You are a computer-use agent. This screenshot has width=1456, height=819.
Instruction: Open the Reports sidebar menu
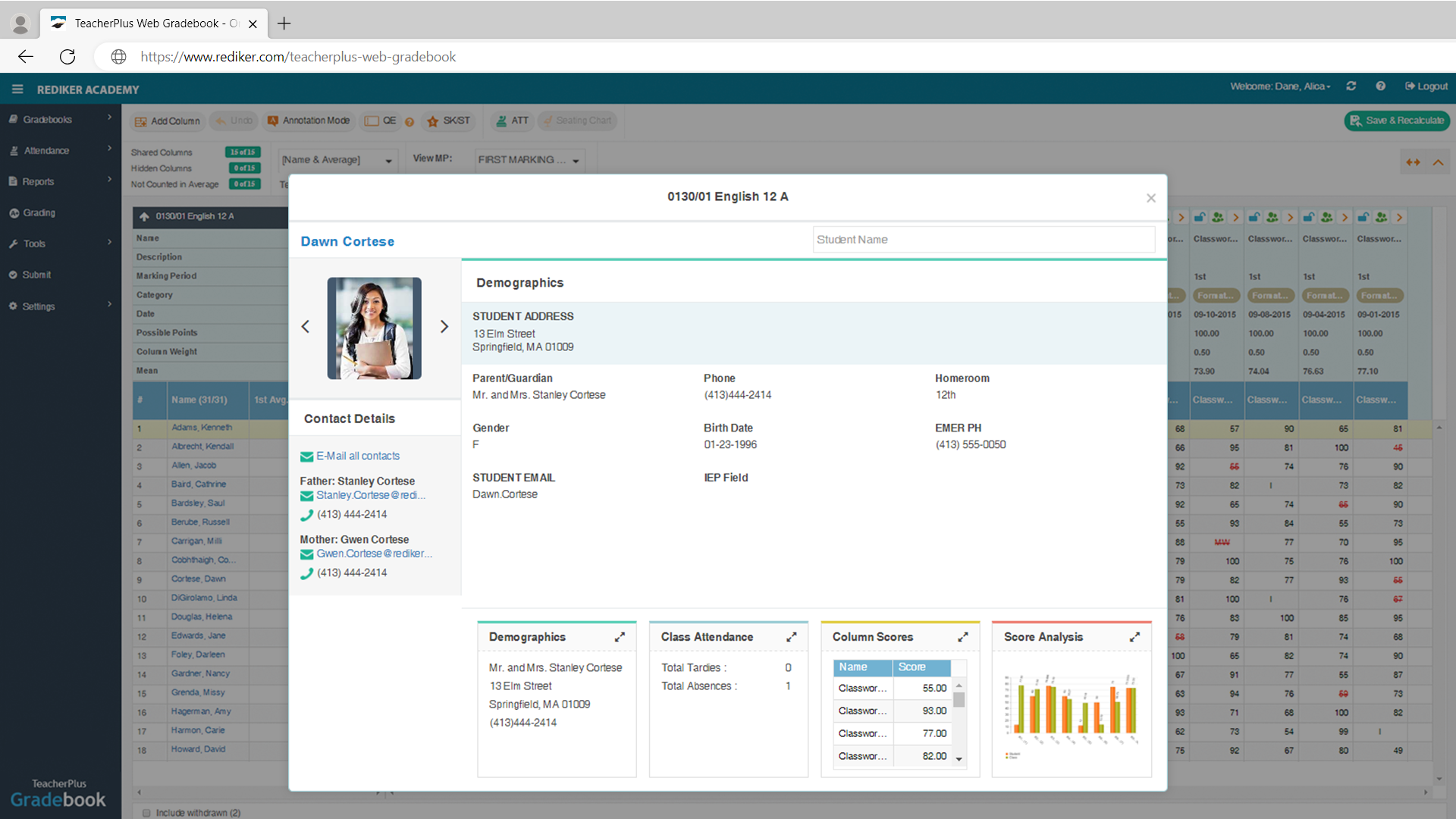[x=61, y=181]
